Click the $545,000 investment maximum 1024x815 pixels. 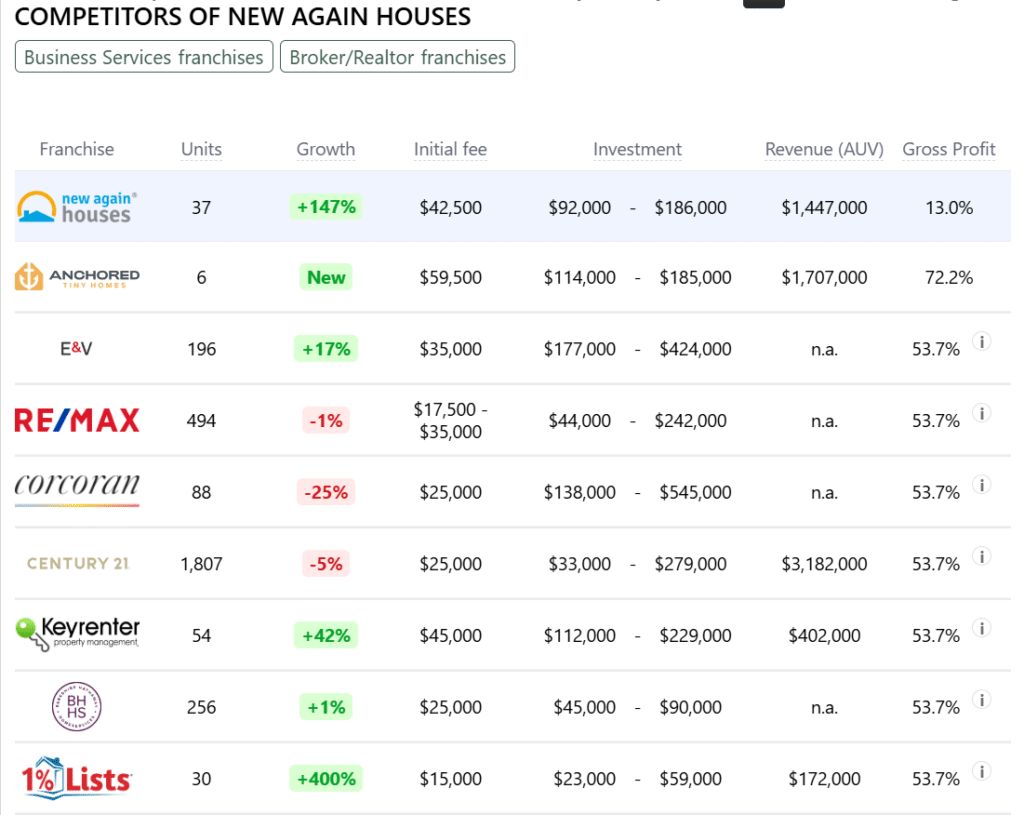[696, 492]
